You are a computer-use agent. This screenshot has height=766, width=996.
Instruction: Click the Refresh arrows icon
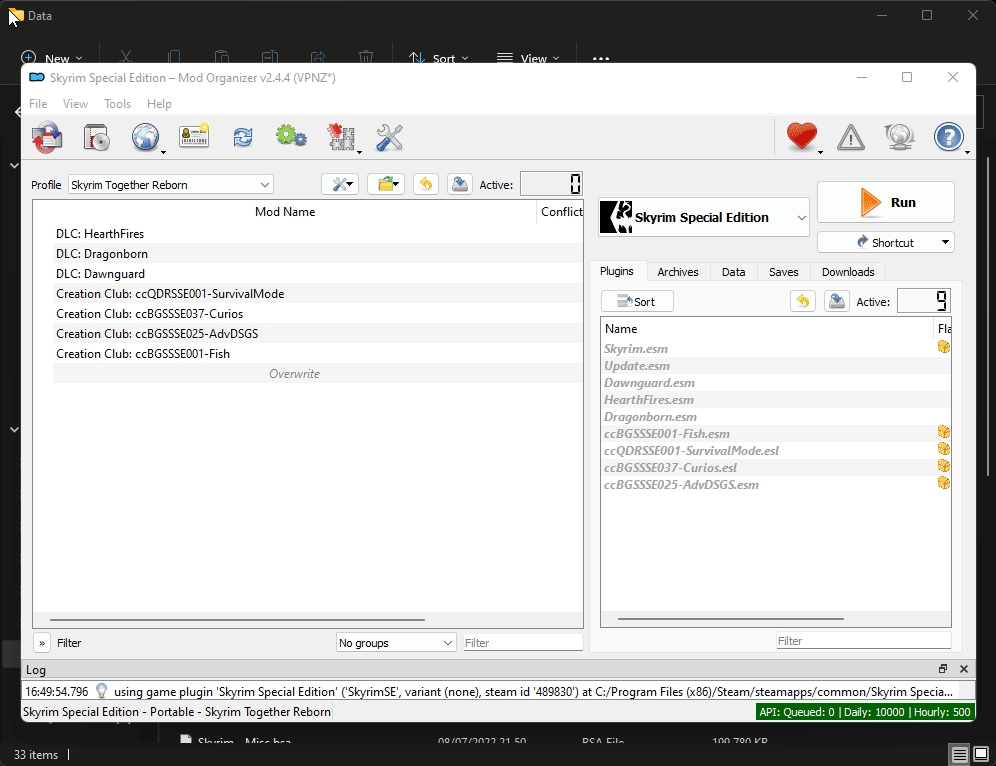tap(243, 137)
